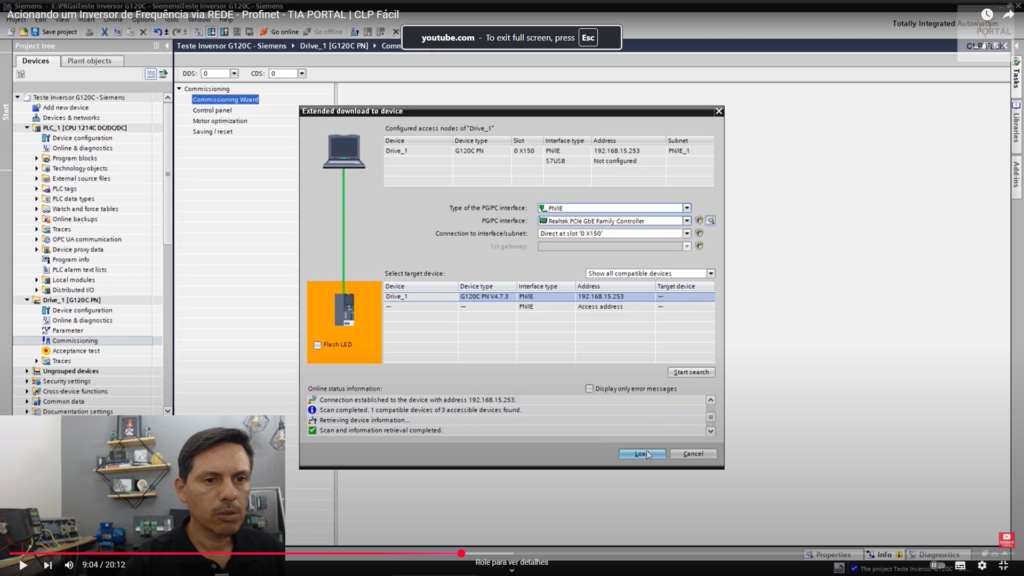The width and height of the screenshot is (1024, 576).
Task: Collapse the Project tree panel arrow
Action: (x=167, y=46)
